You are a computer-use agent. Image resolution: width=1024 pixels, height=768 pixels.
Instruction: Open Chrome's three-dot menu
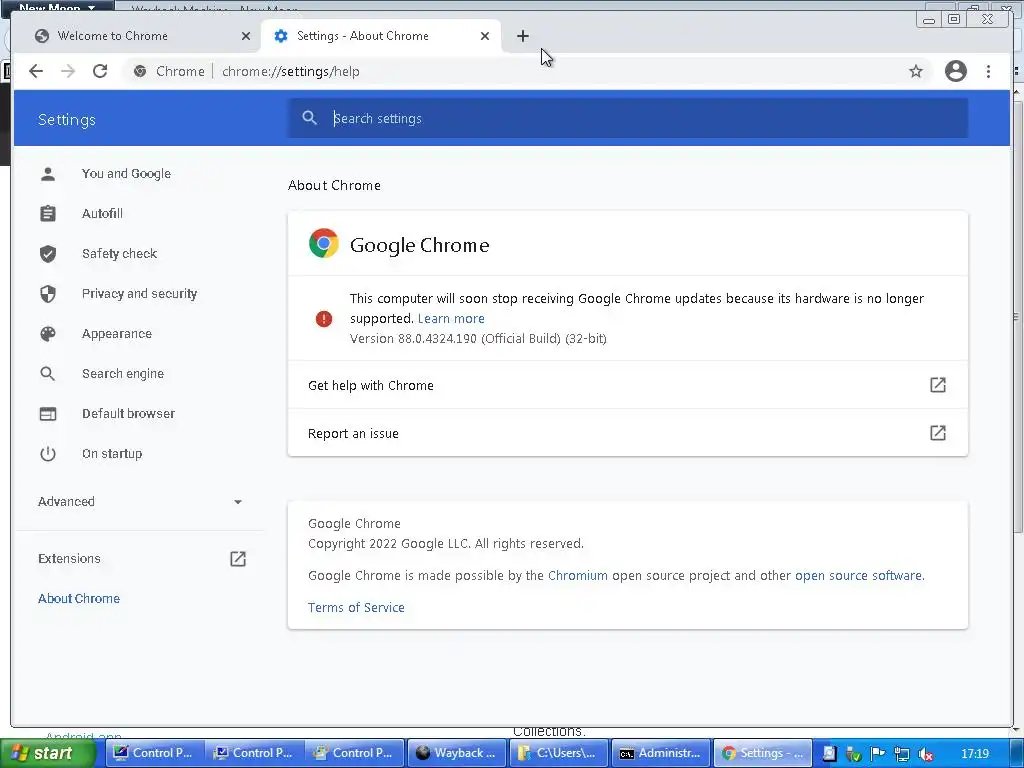pyautogui.click(x=988, y=71)
